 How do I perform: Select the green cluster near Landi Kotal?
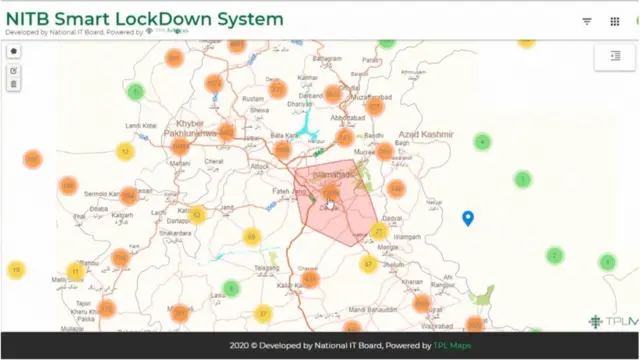click(x=136, y=92)
